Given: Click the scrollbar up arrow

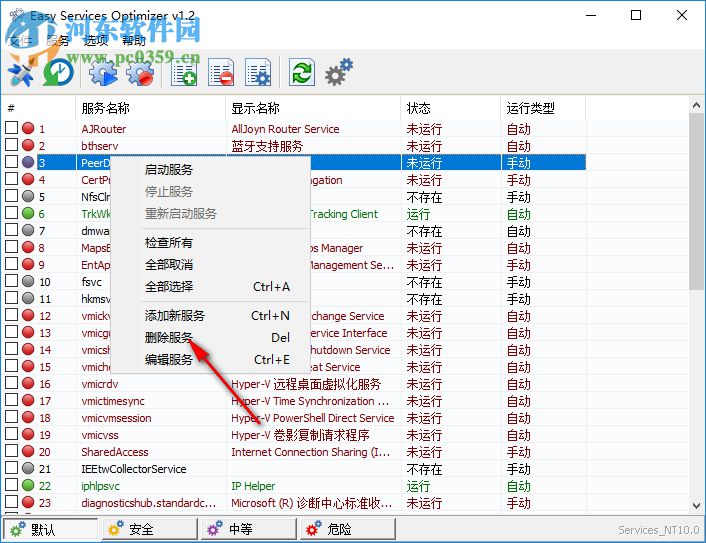Looking at the screenshot, I should coord(696,105).
